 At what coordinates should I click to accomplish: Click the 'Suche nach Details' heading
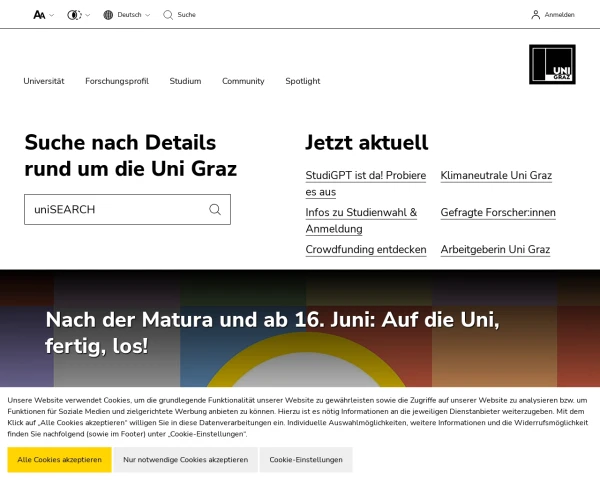tap(130, 155)
